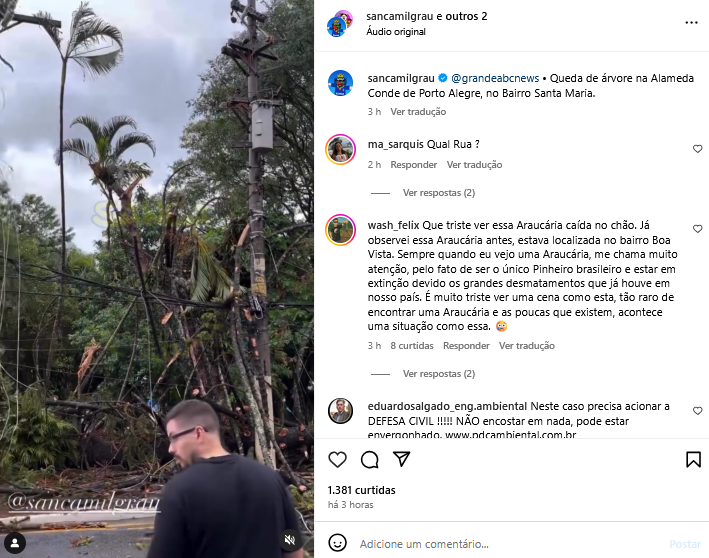Reply to ma_sarquis's comment
This screenshot has width=709, height=558.
coord(414,165)
